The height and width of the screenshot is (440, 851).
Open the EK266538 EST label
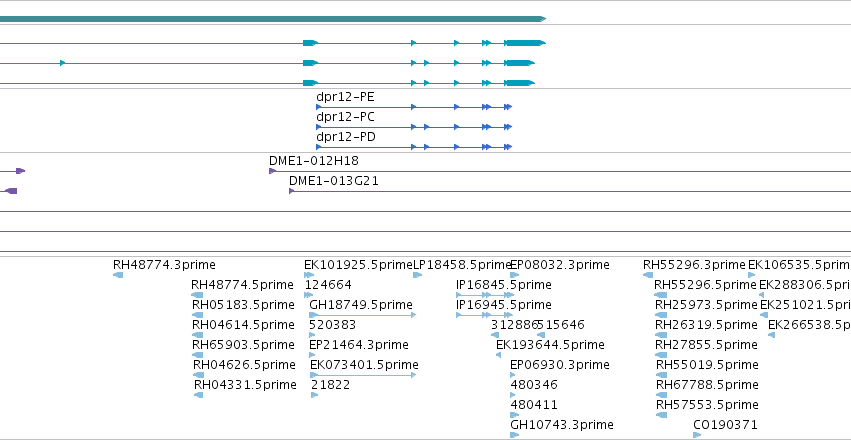(810, 324)
